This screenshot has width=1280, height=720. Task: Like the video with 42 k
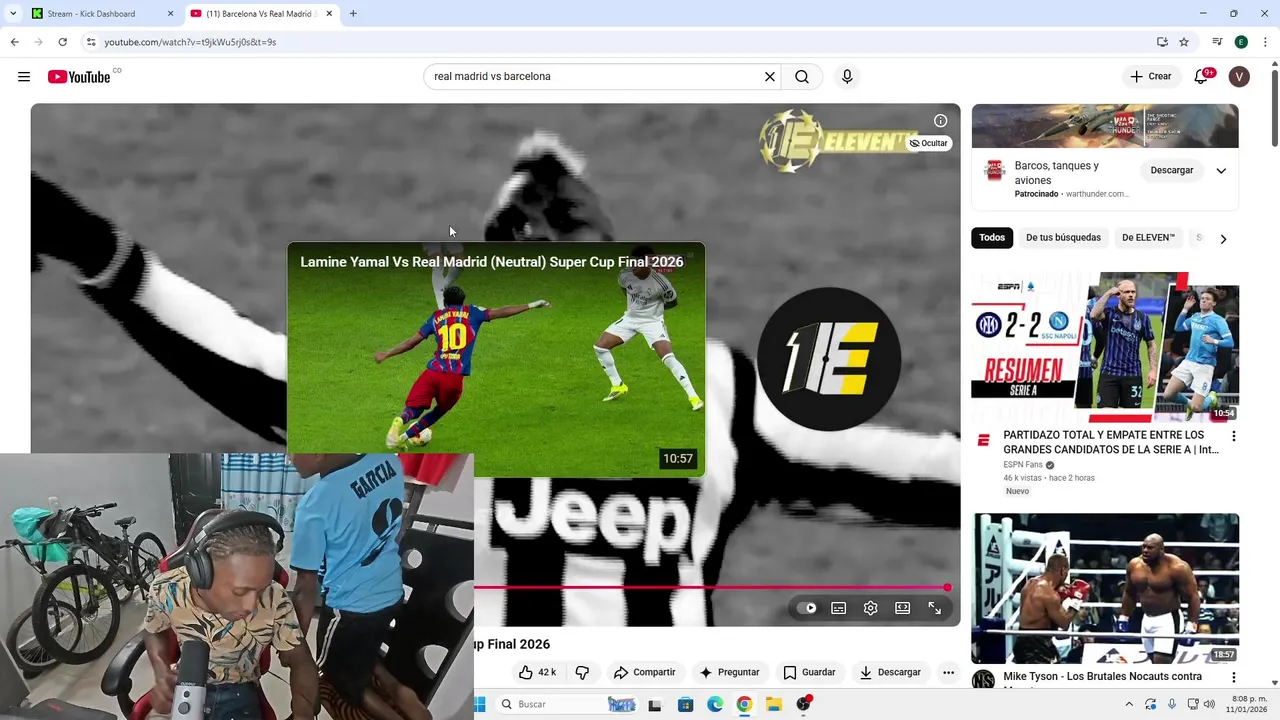pos(537,673)
